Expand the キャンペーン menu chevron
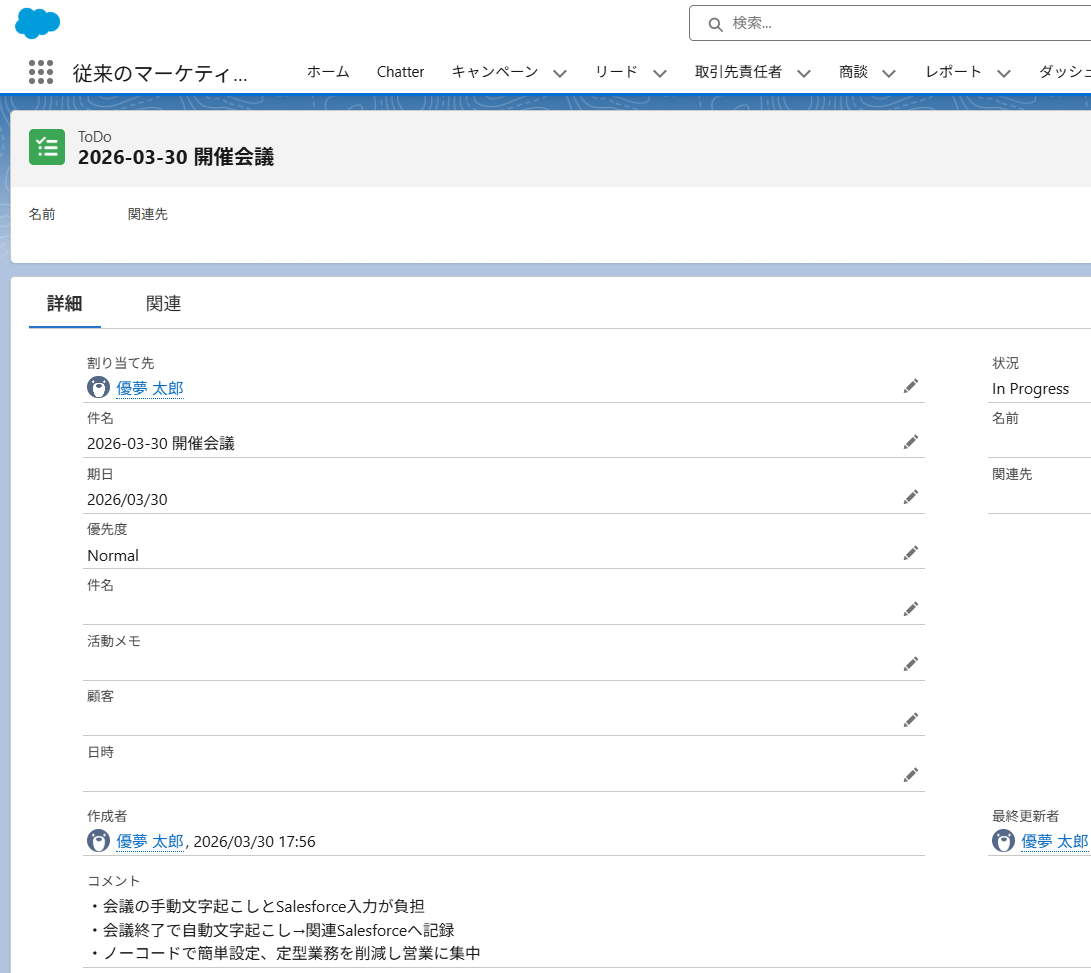 click(x=560, y=73)
